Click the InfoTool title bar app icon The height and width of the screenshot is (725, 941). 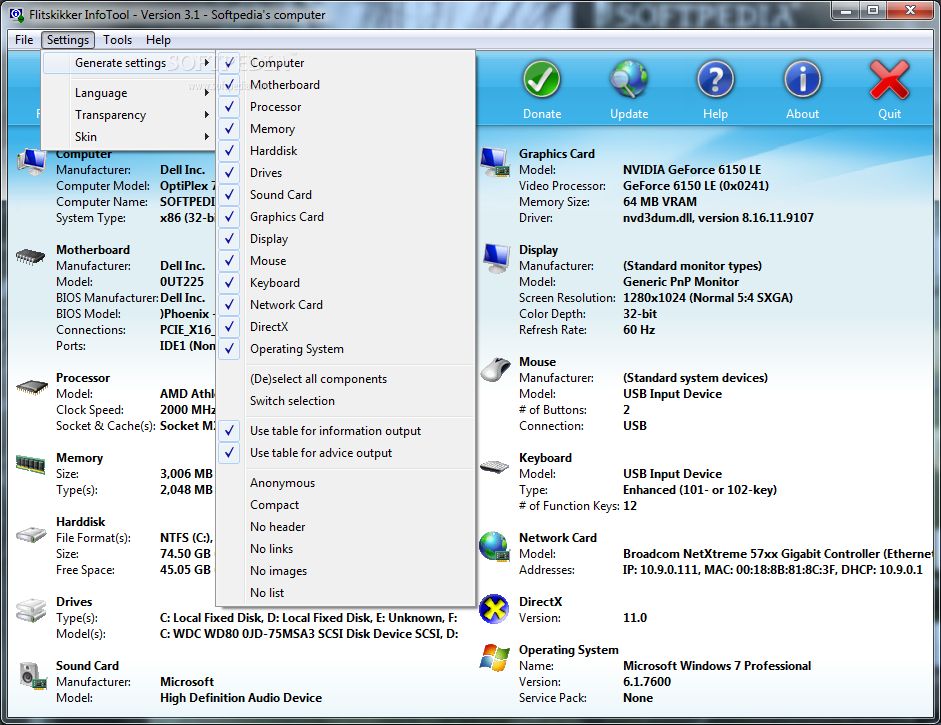point(17,14)
